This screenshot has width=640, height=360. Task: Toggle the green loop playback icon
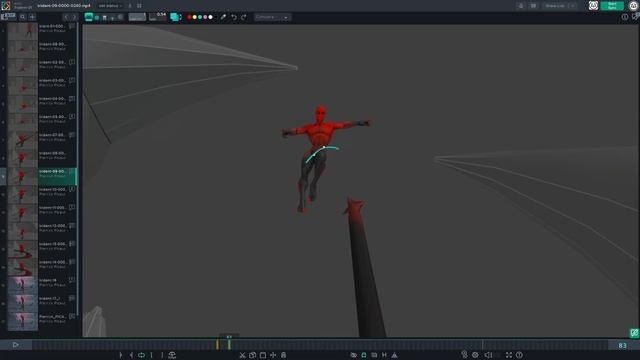point(141,355)
